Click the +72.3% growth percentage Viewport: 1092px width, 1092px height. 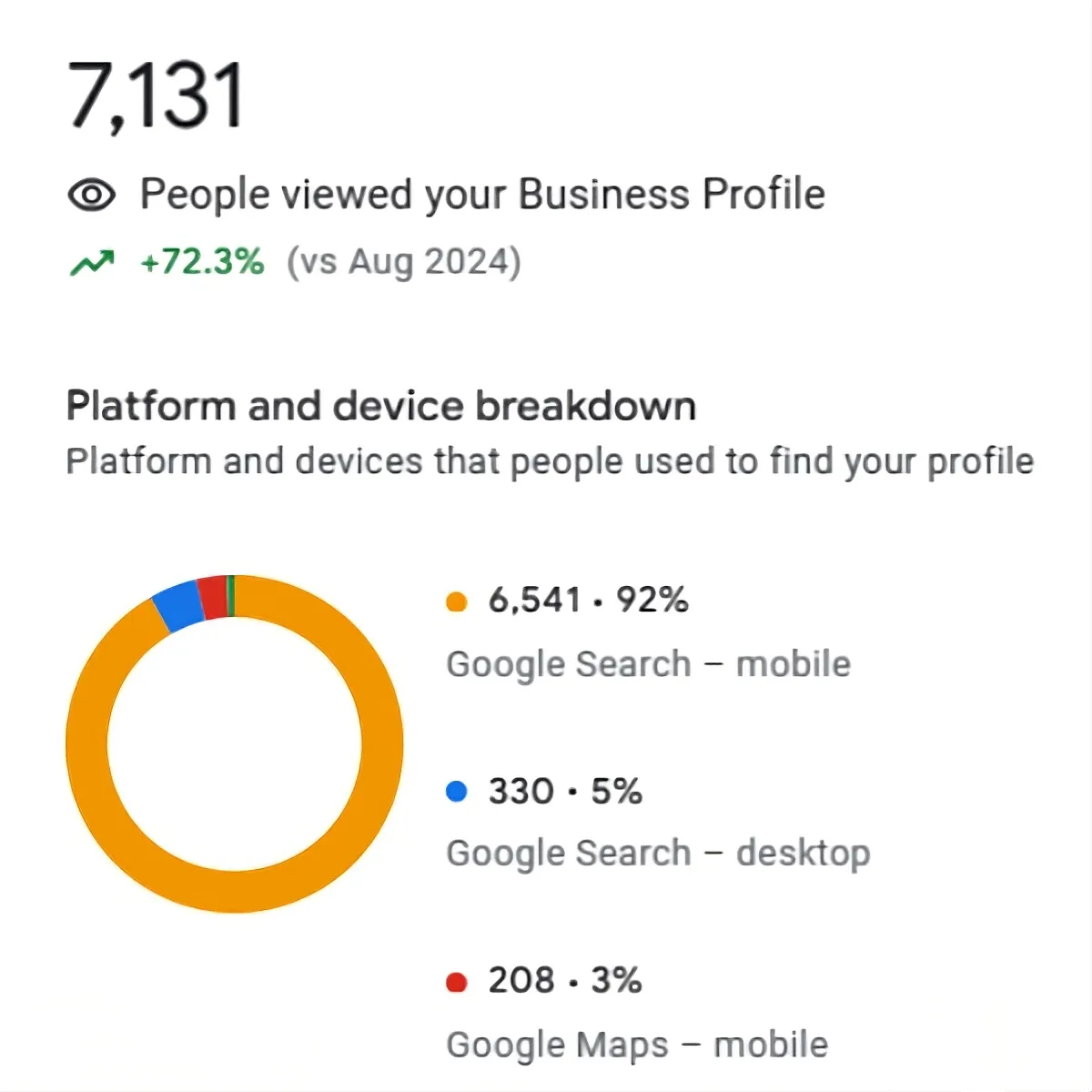[202, 262]
